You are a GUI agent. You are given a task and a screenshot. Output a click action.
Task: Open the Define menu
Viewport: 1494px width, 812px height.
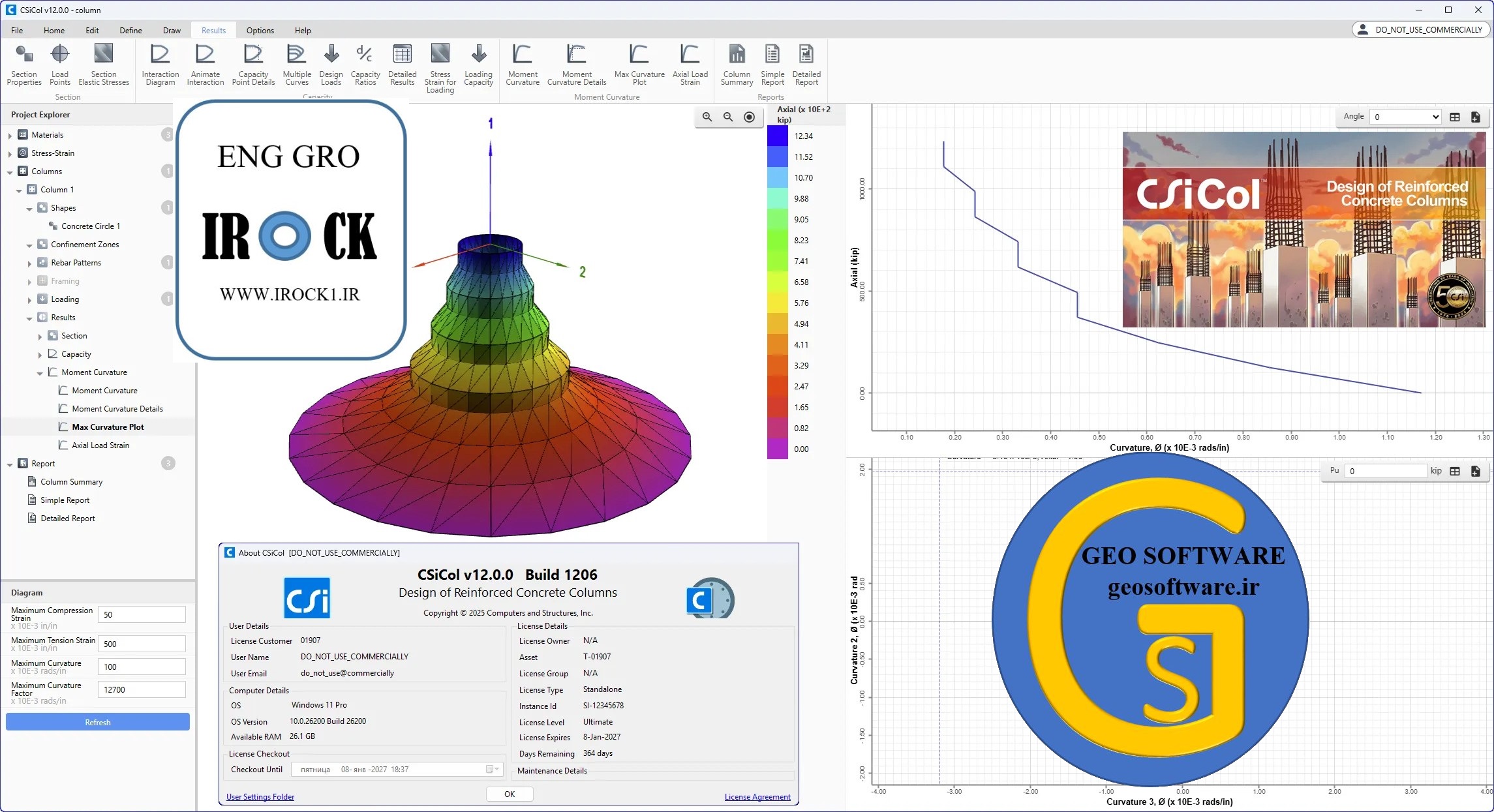[x=130, y=30]
